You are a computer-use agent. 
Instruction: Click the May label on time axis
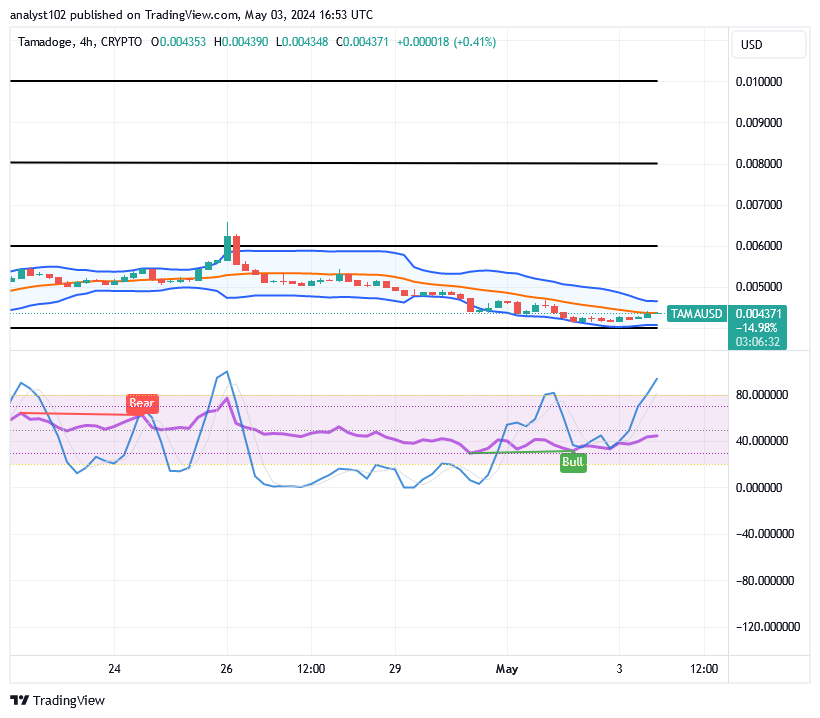(507, 669)
